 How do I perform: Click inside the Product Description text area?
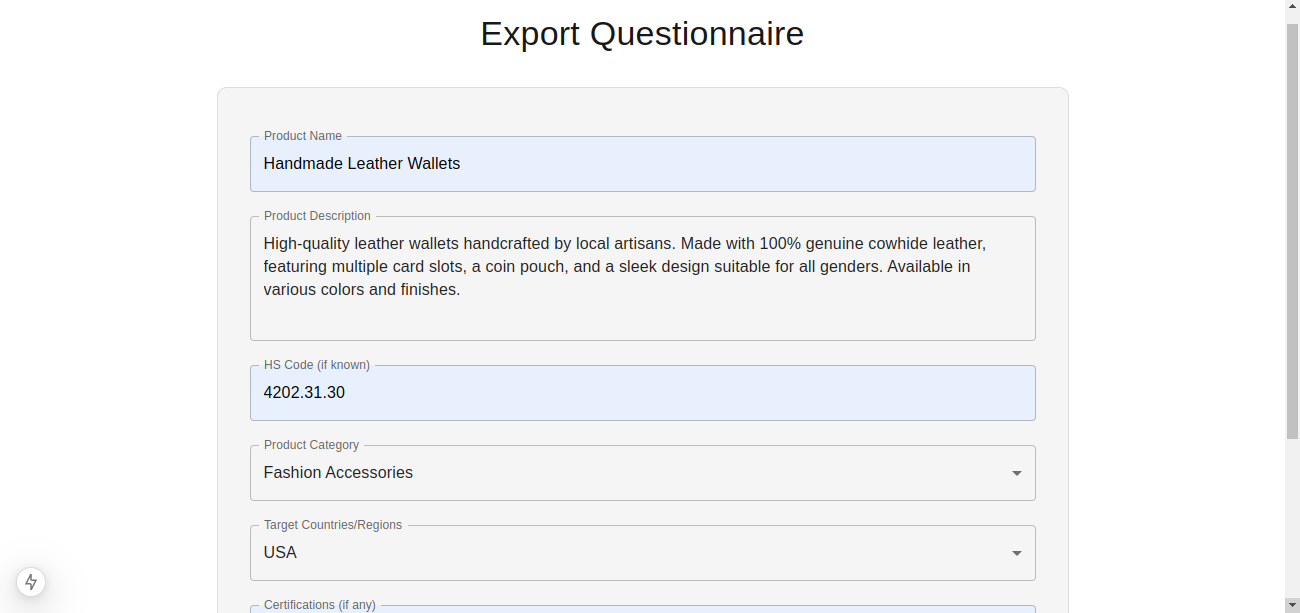coord(643,278)
